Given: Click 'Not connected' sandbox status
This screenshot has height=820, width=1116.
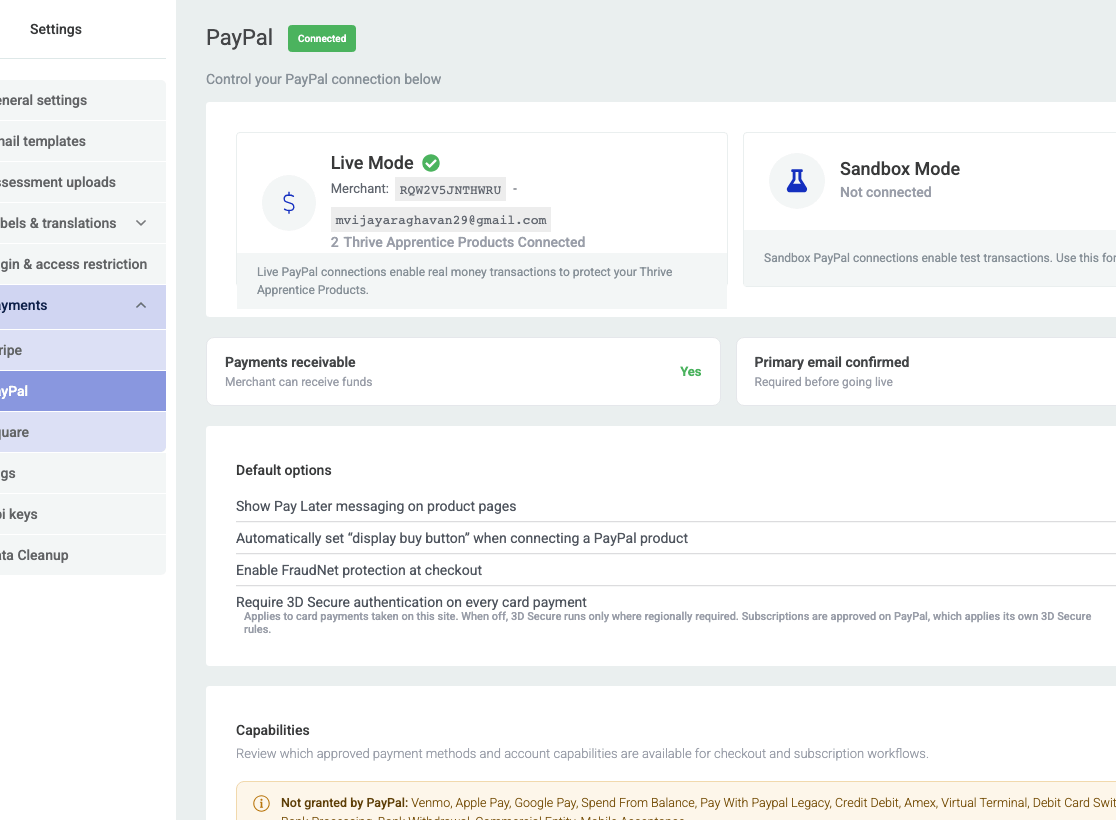Looking at the screenshot, I should click(x=885, y=192).
